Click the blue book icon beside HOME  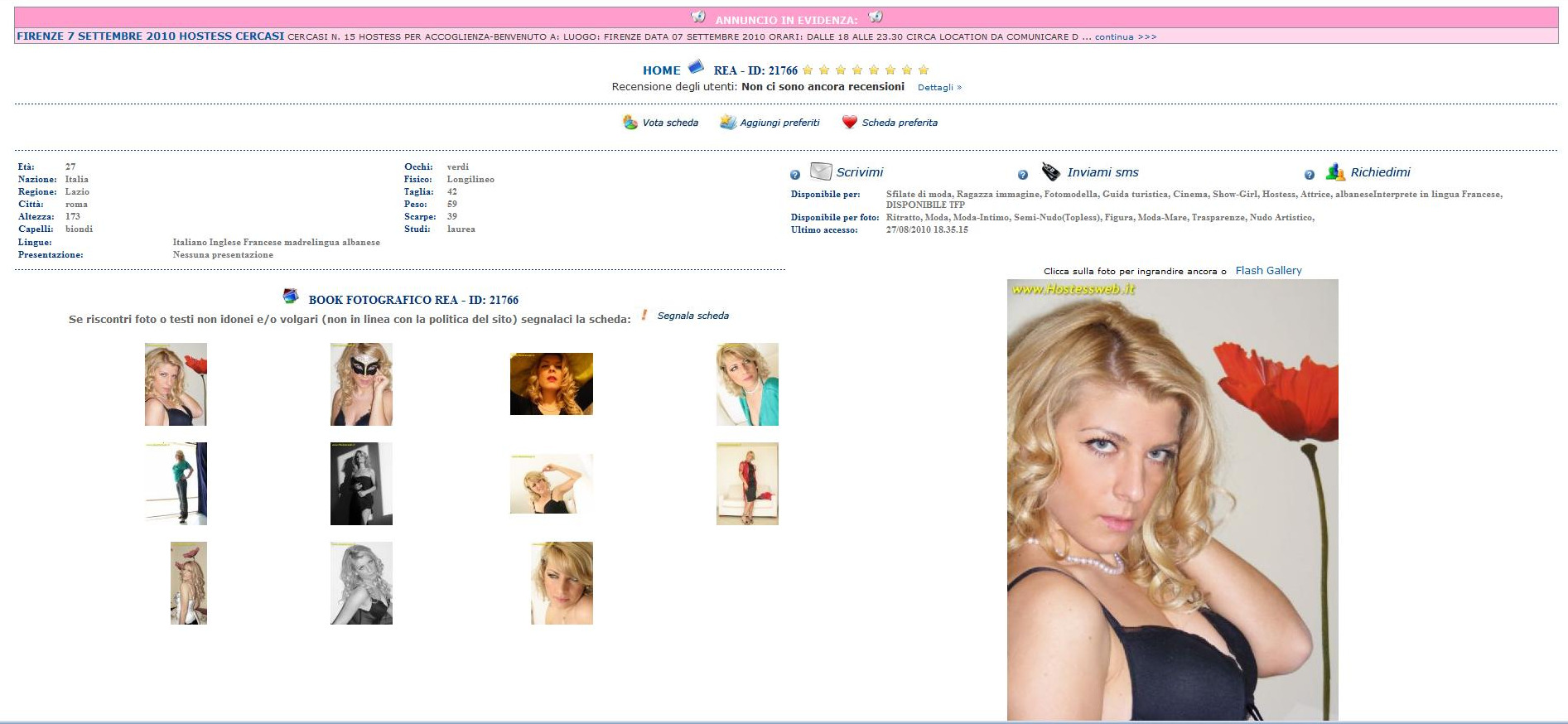[x=696, y=67]
